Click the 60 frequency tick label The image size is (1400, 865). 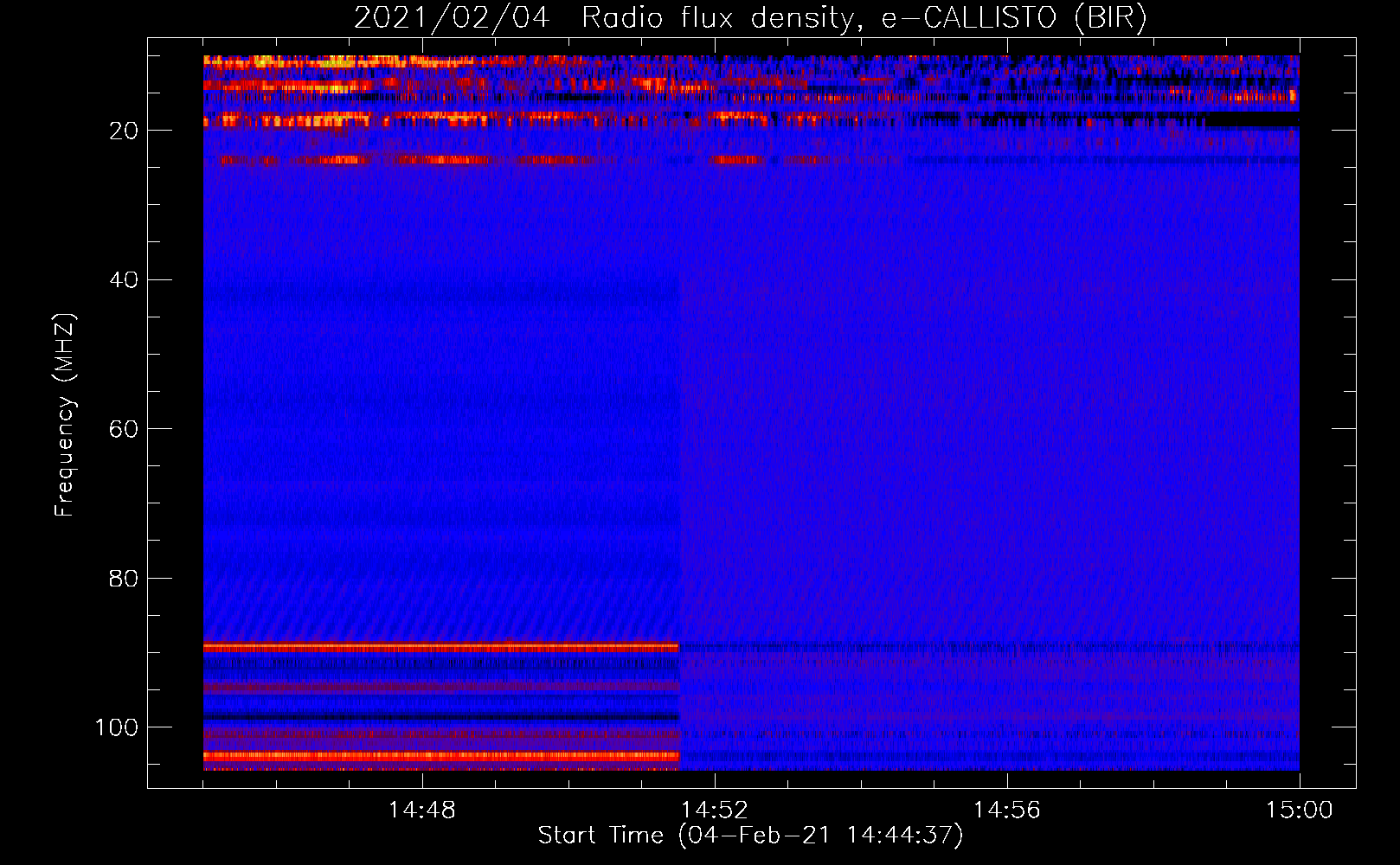[x=124, y=429]
